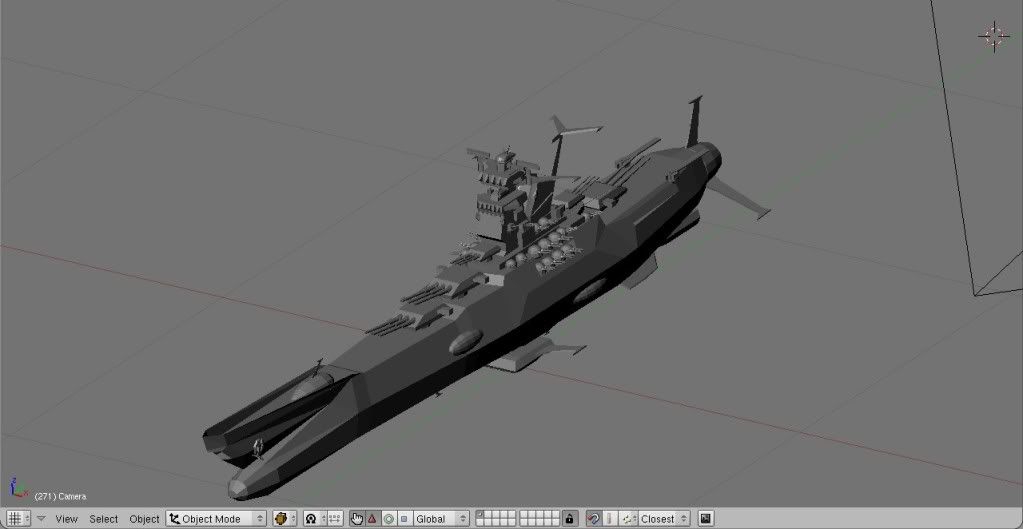Open the 3D View window type selector
The image size is (1023, 529).
[18, 519]
